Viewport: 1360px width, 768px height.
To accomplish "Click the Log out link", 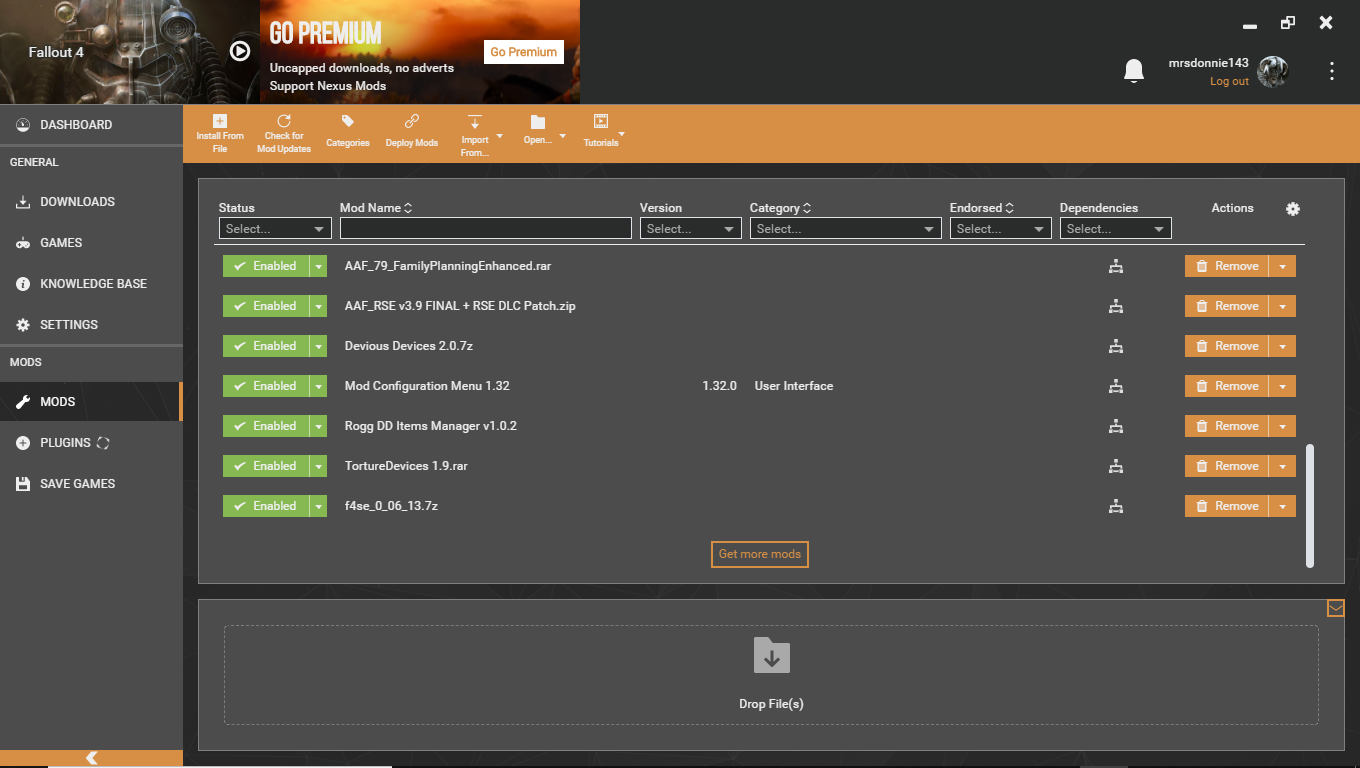I will pyautogui.click(x=1229, y=82).
